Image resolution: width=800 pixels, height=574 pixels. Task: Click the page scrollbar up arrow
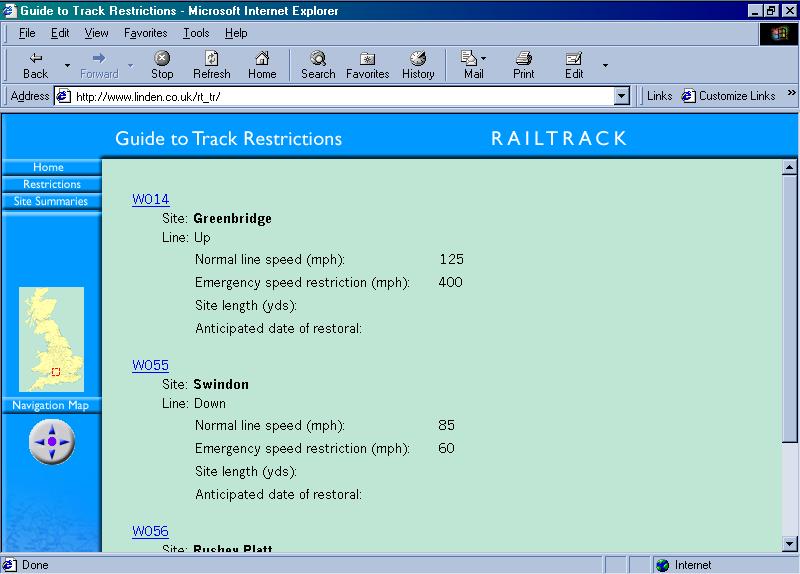point(789,167)
